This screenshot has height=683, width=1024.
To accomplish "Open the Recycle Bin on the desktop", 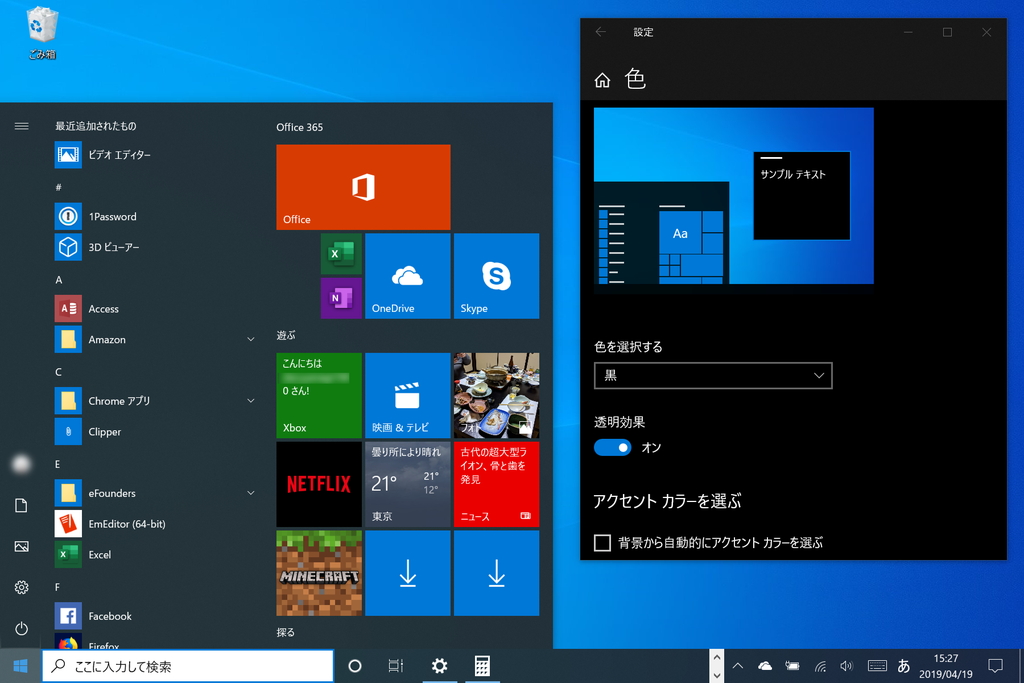I will tap(42, 33).
